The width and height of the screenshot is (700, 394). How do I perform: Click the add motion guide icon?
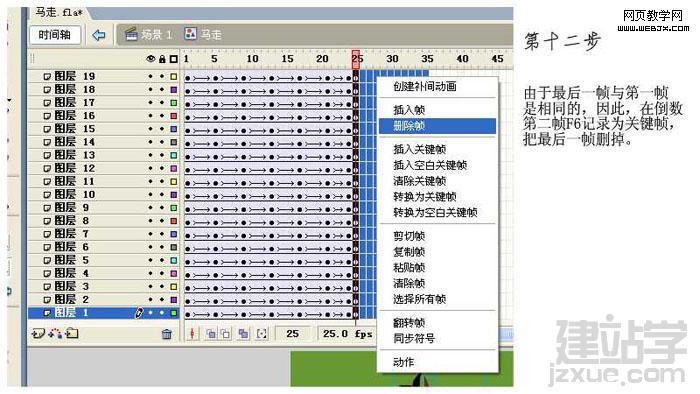(55, 333)
